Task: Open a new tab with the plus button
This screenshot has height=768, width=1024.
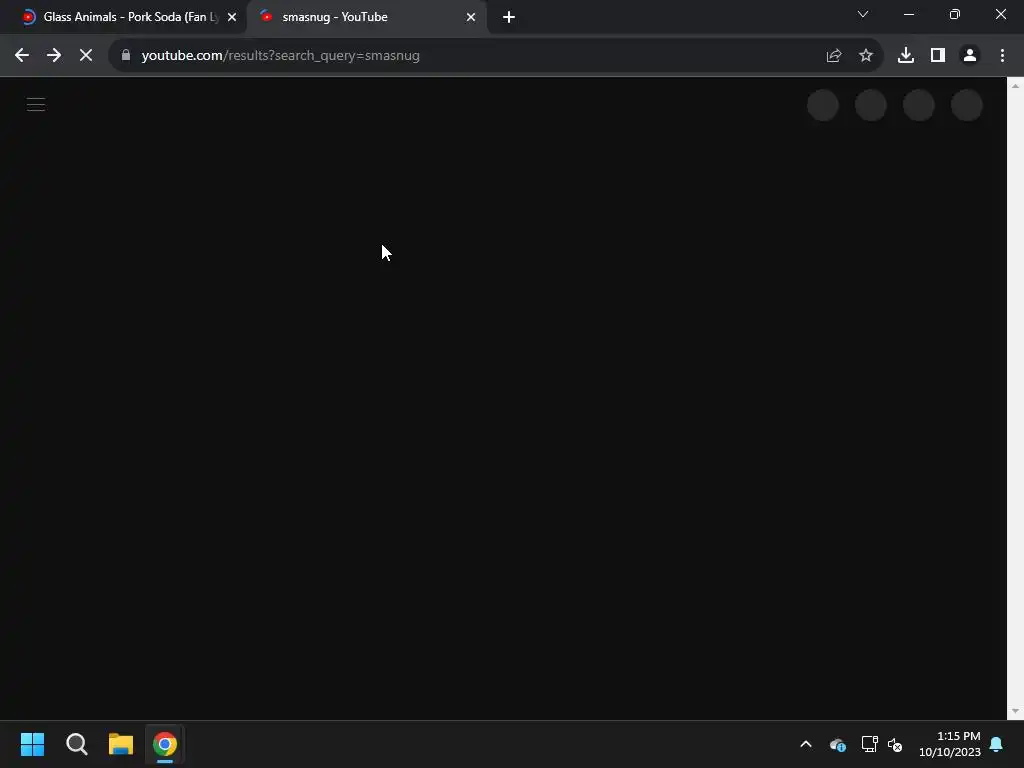Action: click(x=509, y=17)
